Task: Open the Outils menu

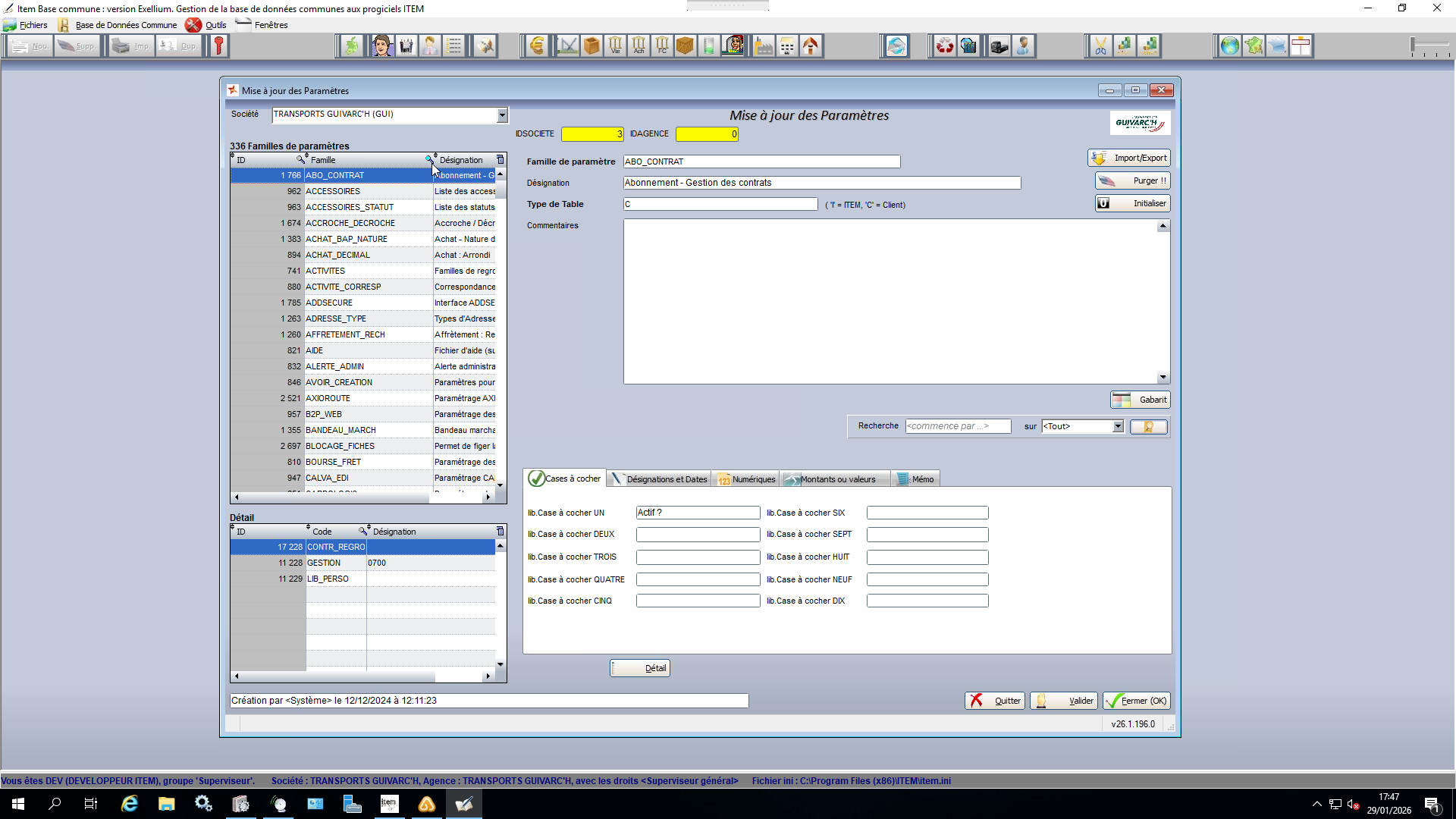Action: [x=215, y=25]
